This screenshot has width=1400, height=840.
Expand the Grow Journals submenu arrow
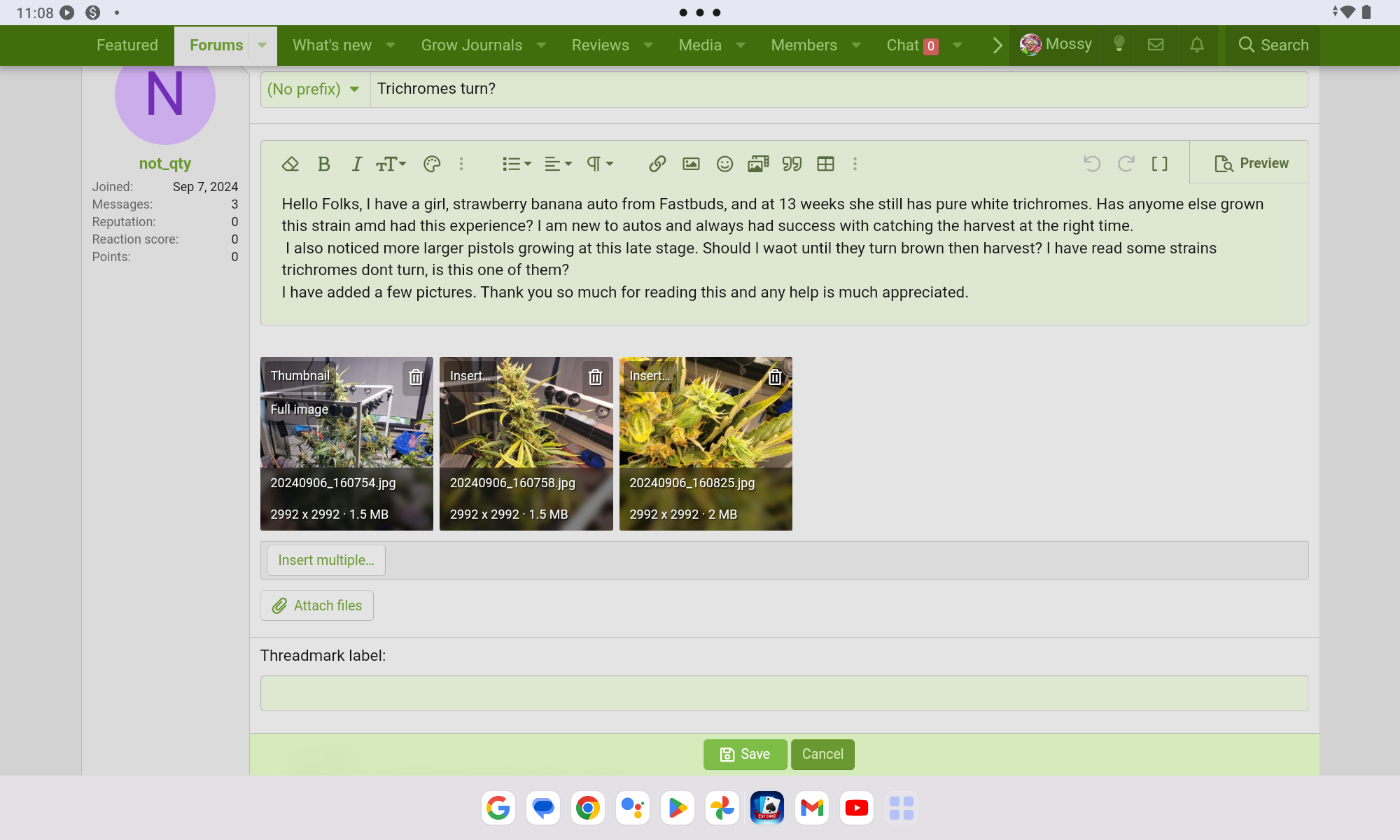coord(541,45)
